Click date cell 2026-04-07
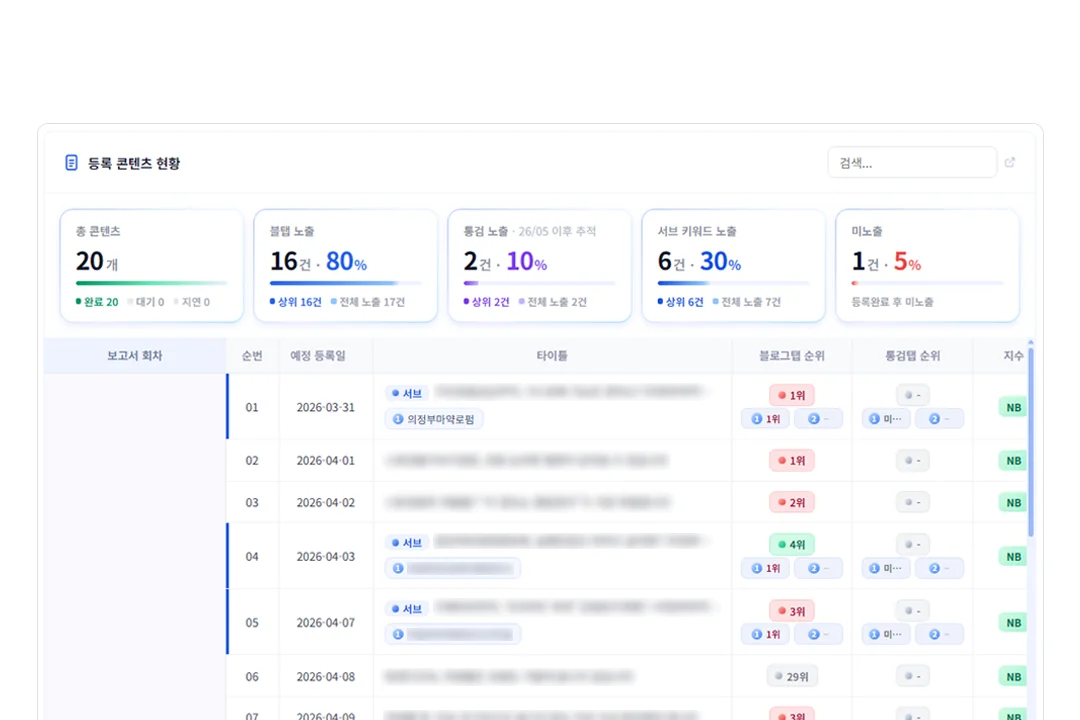 click(x=326, y=623)
